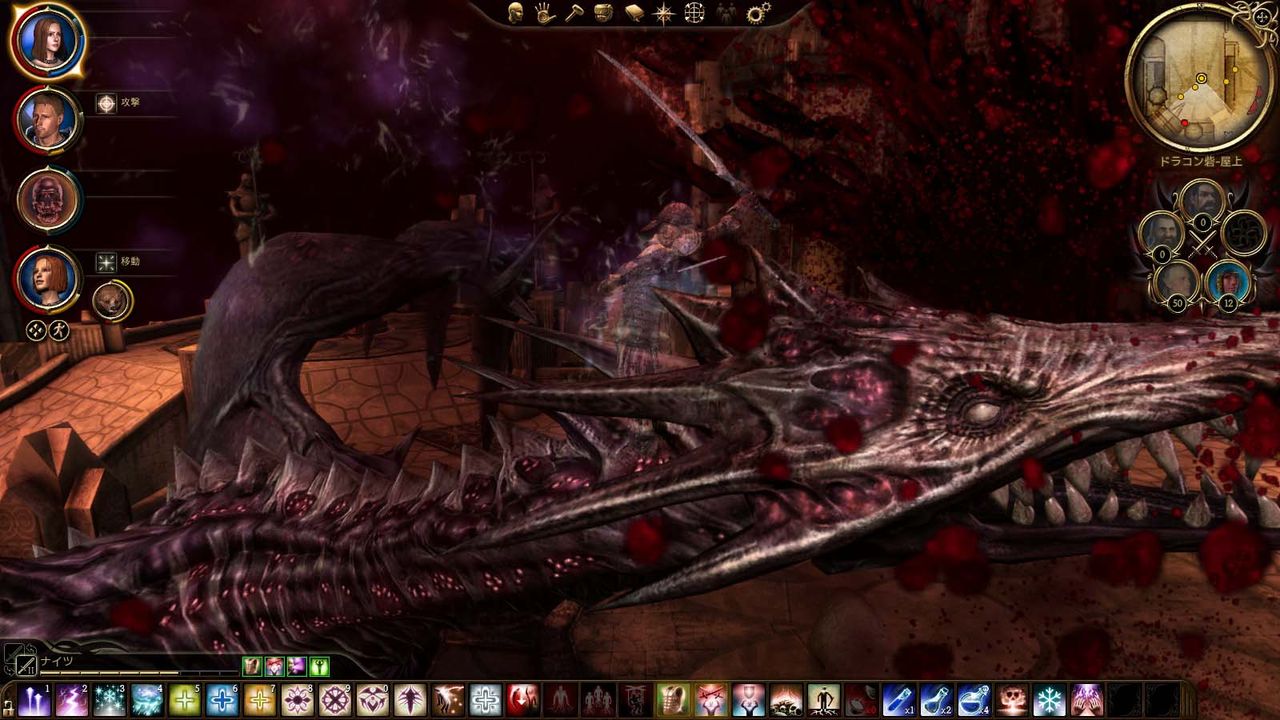
Task: Toggle the weapon set swap icon
Action: 25,663
